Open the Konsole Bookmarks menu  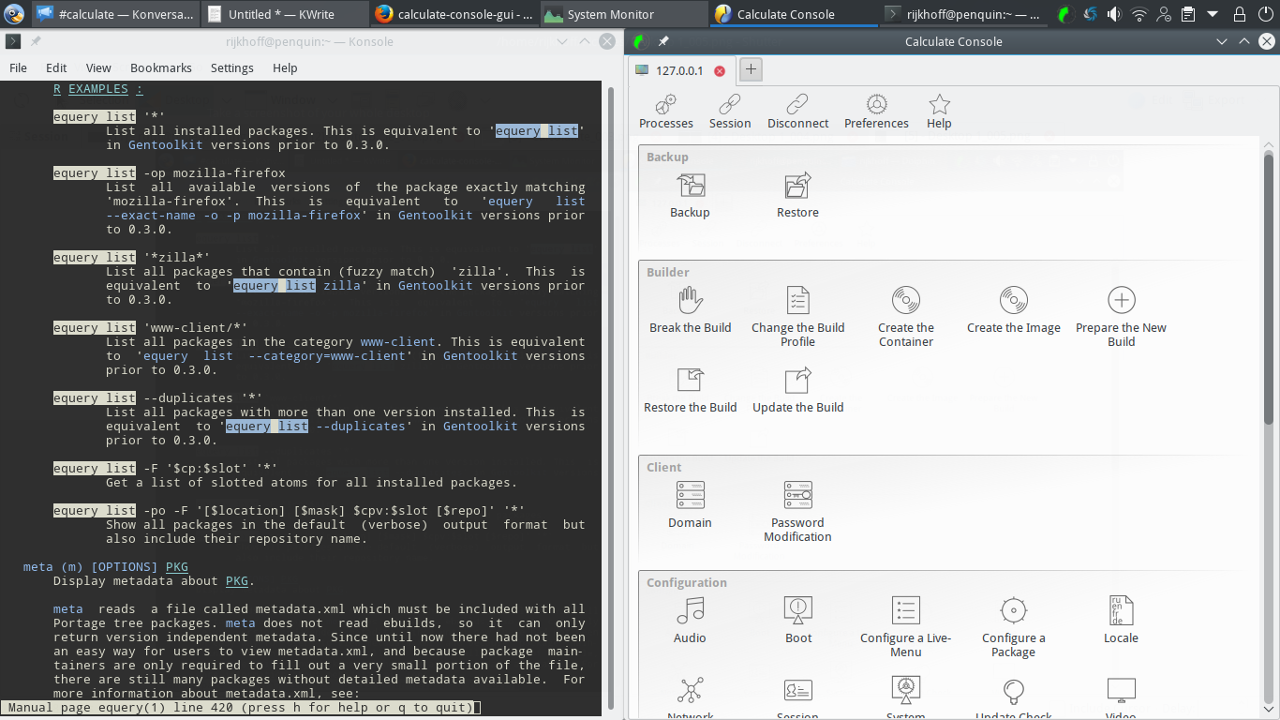(161, 68)
